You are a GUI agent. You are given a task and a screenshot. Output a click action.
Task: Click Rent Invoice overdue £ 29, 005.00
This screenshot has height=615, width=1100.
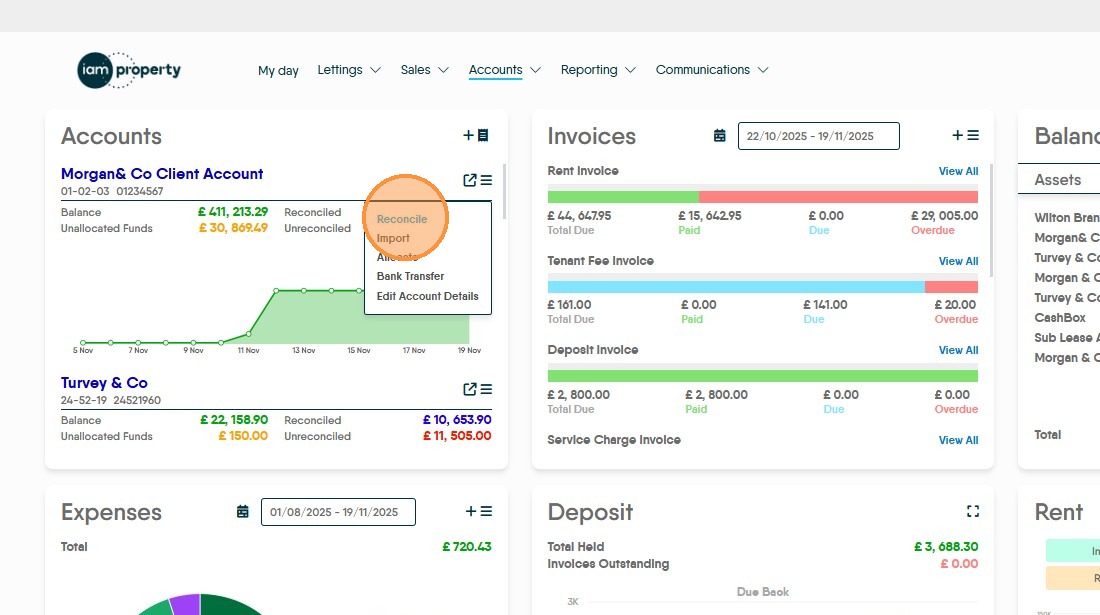[944, 216]
